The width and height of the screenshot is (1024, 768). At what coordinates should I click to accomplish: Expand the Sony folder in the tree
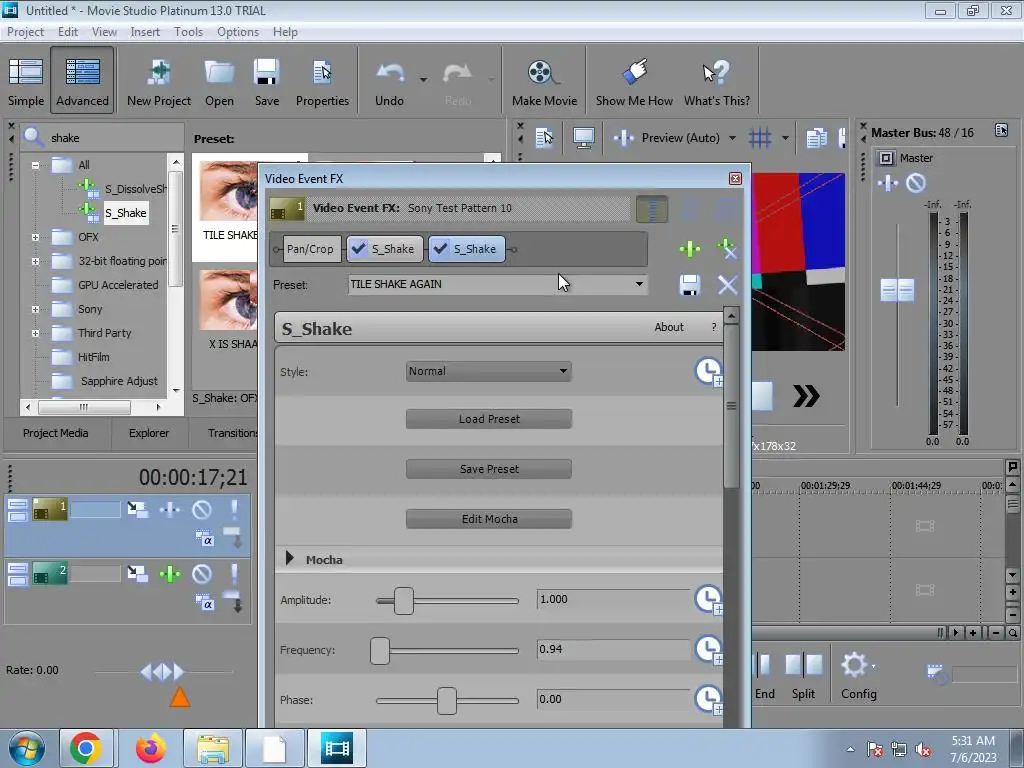point(35,310)
